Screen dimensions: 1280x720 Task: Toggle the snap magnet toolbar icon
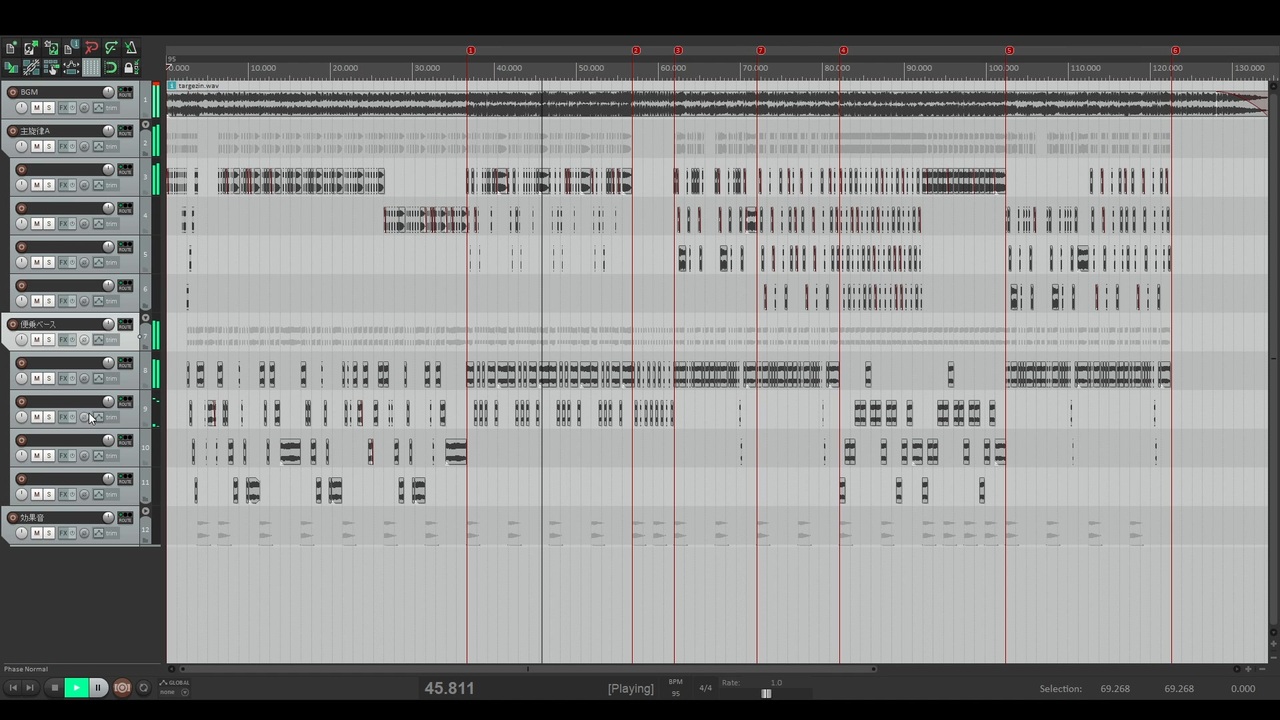[x=111, y=67]
